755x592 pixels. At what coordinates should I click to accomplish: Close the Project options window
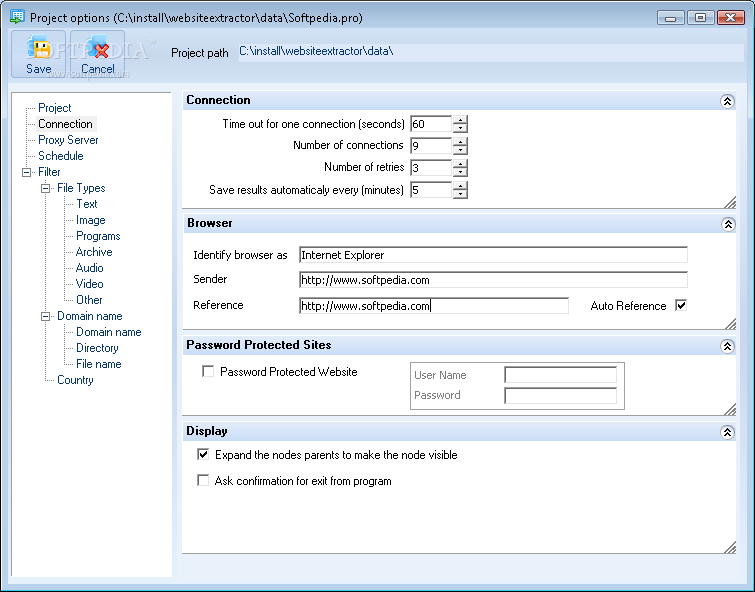click(730, 18)
